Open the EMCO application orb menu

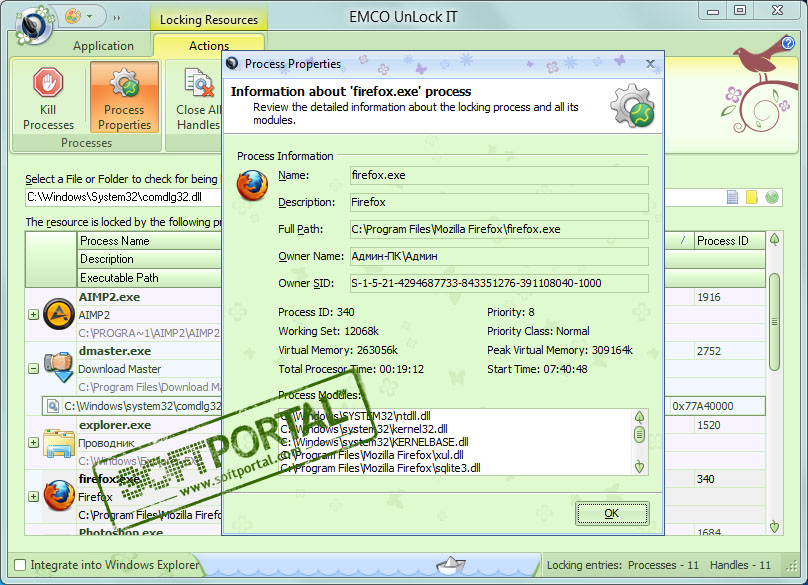coord(33,25)
